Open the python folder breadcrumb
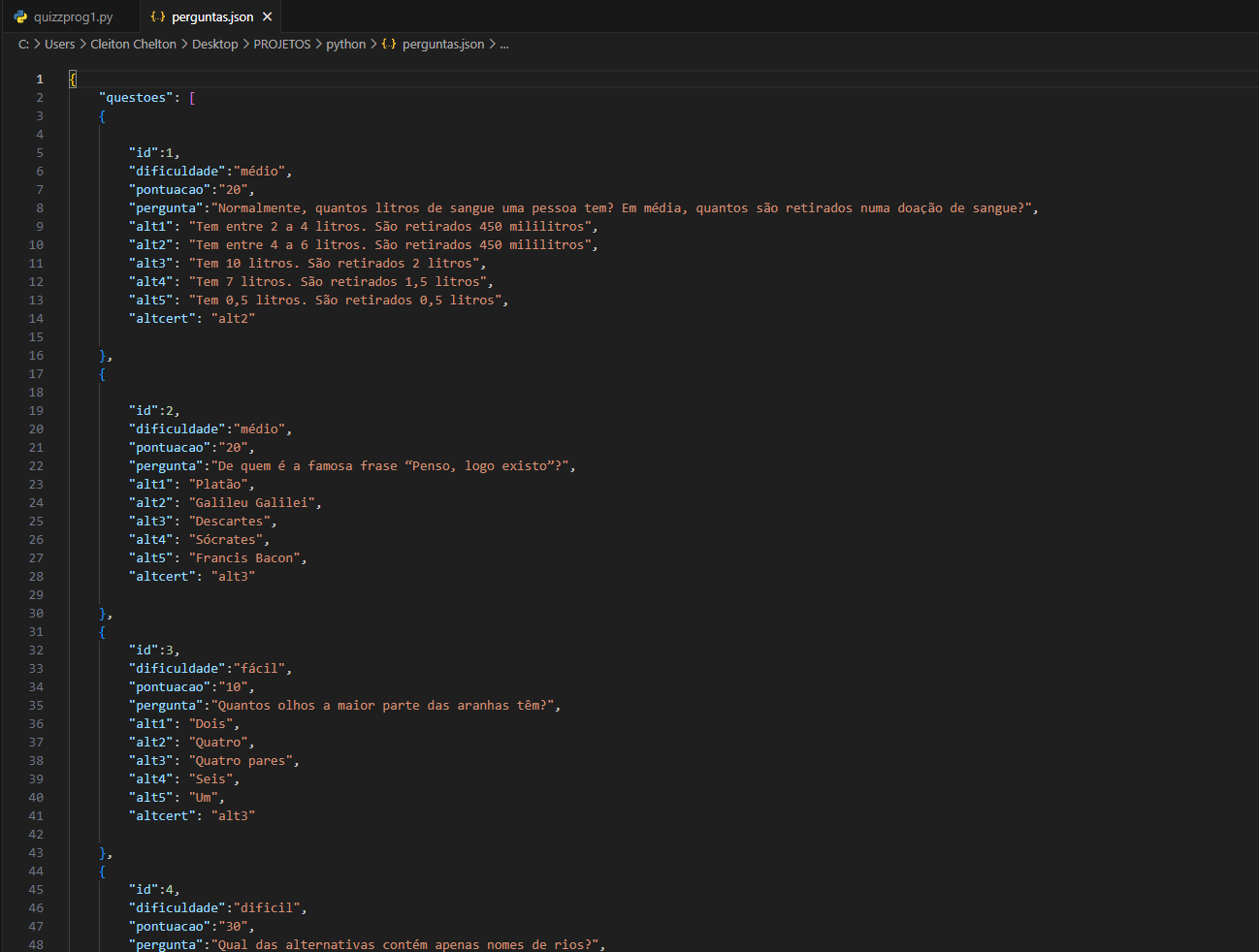This screenshot has width=1259, height=952. pyautogui.click(x=345, y=45)
